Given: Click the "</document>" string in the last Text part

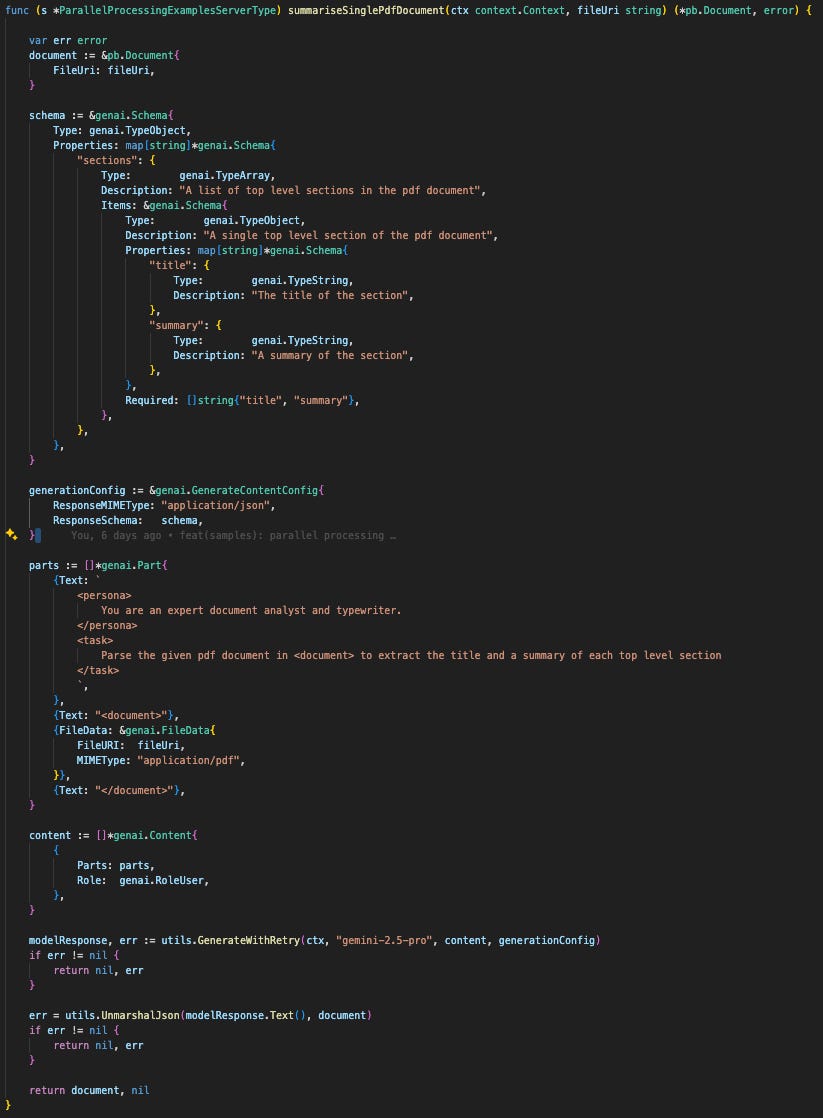Looking at the screenshot, I should coord(134,790).
